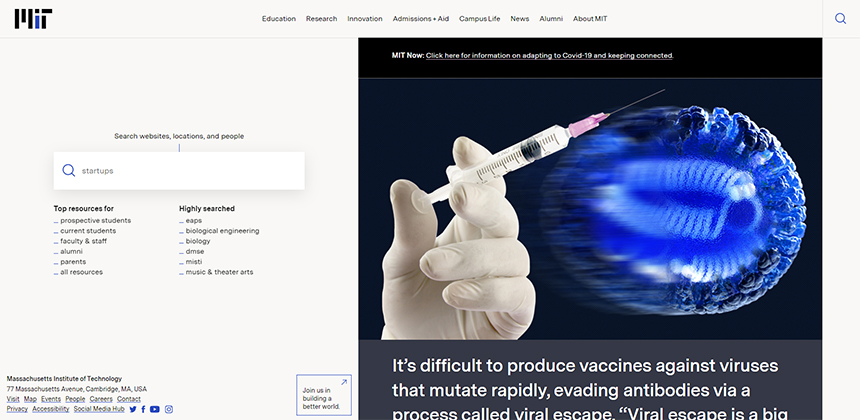Select highly searched 'biological engineering'
Image resolution: width=860 pixels, height=420 pixels.
(222, 231)
